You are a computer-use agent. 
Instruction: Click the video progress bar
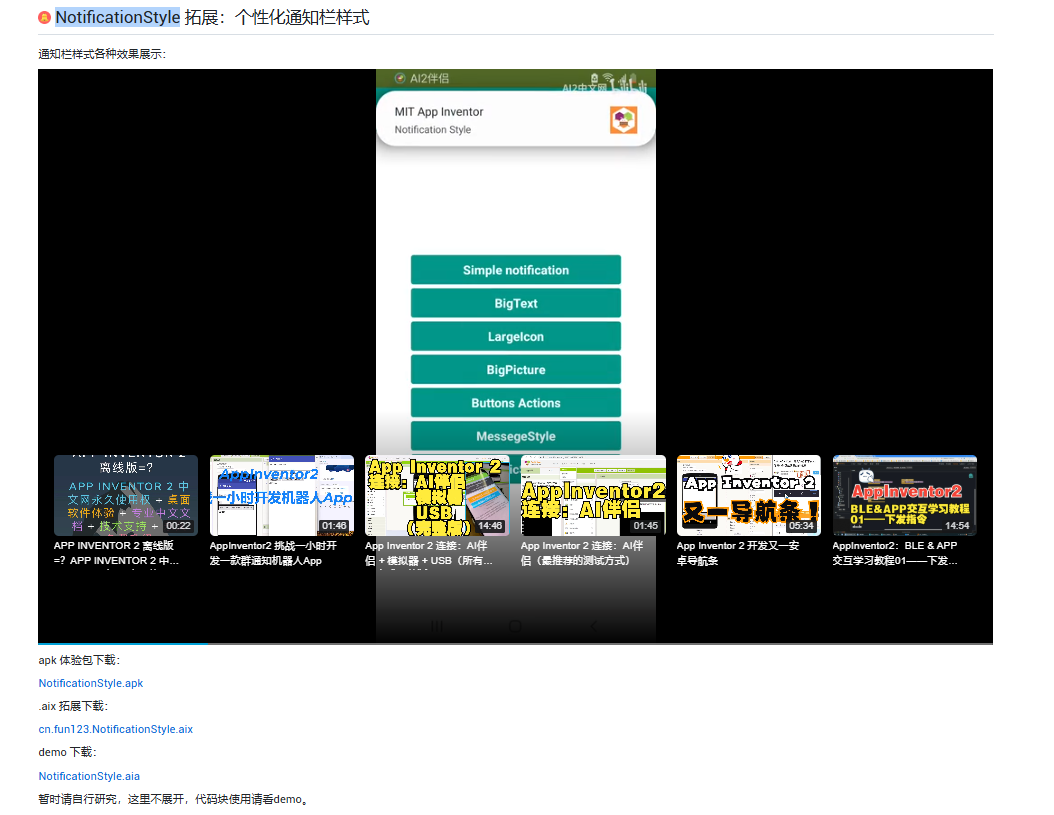516,644
